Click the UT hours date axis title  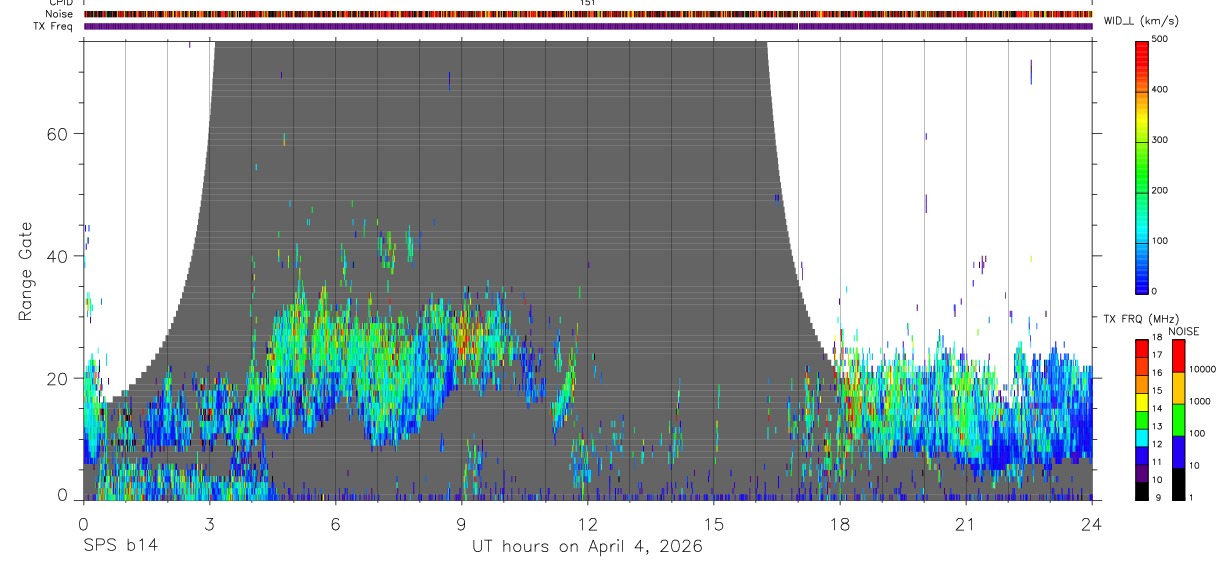coord(587,547)
